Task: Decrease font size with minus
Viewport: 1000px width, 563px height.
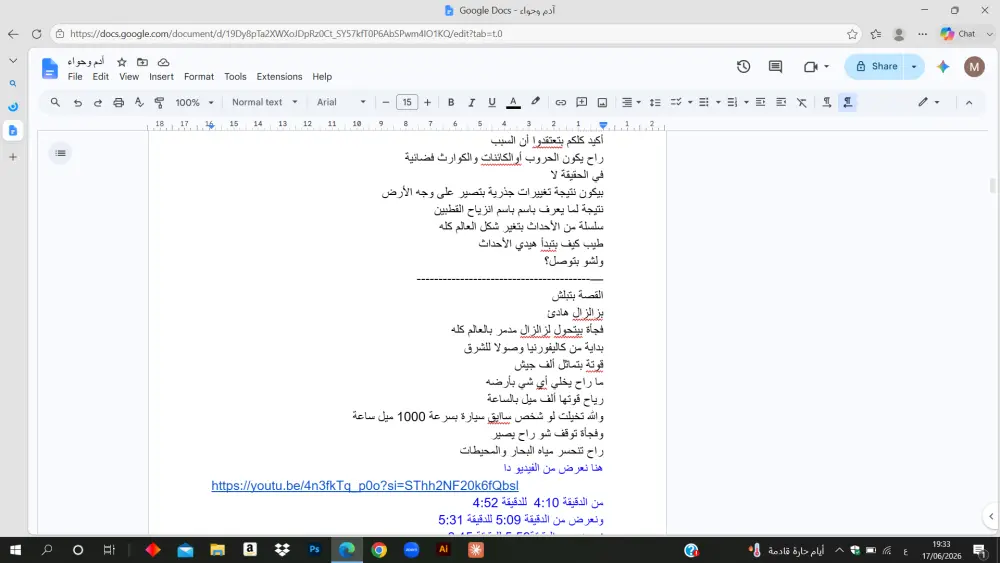Action: 386,102
